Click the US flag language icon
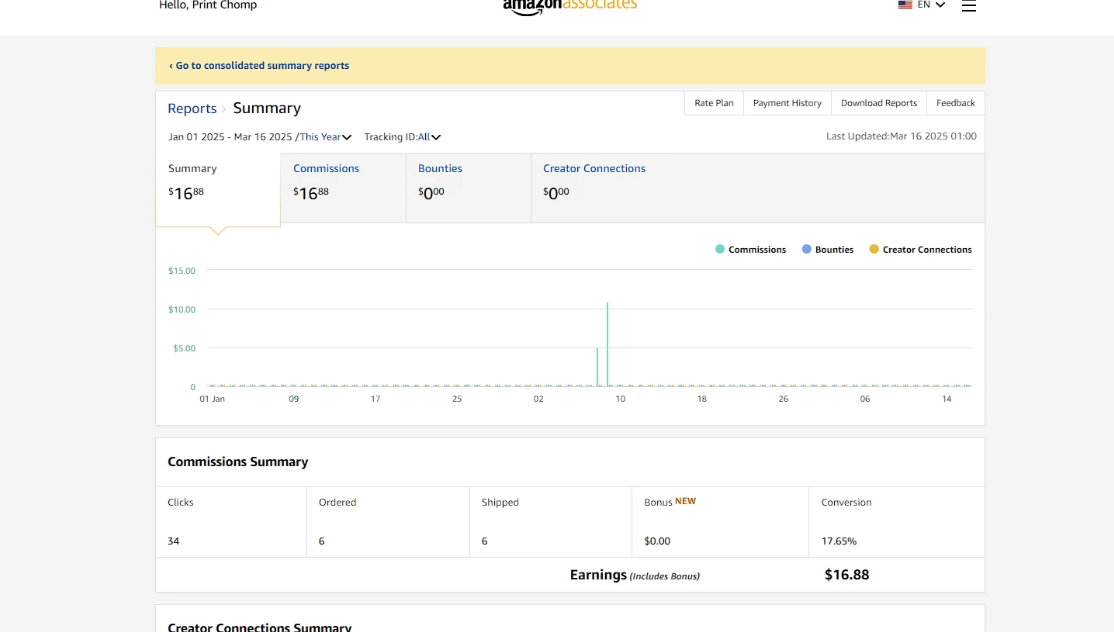This screenshot has width=1114, height=632. (x=905, y=4)
